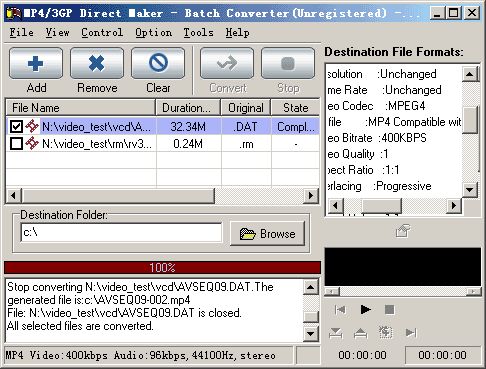Open the Option menu
The height and width of the screenshot is (369, 486).
click(x=153, y=32)
